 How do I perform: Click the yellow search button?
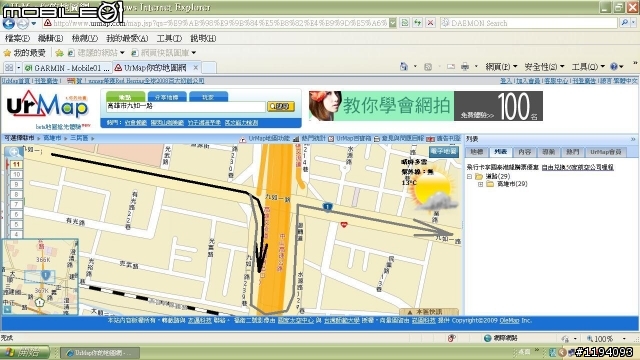(281, 107)
